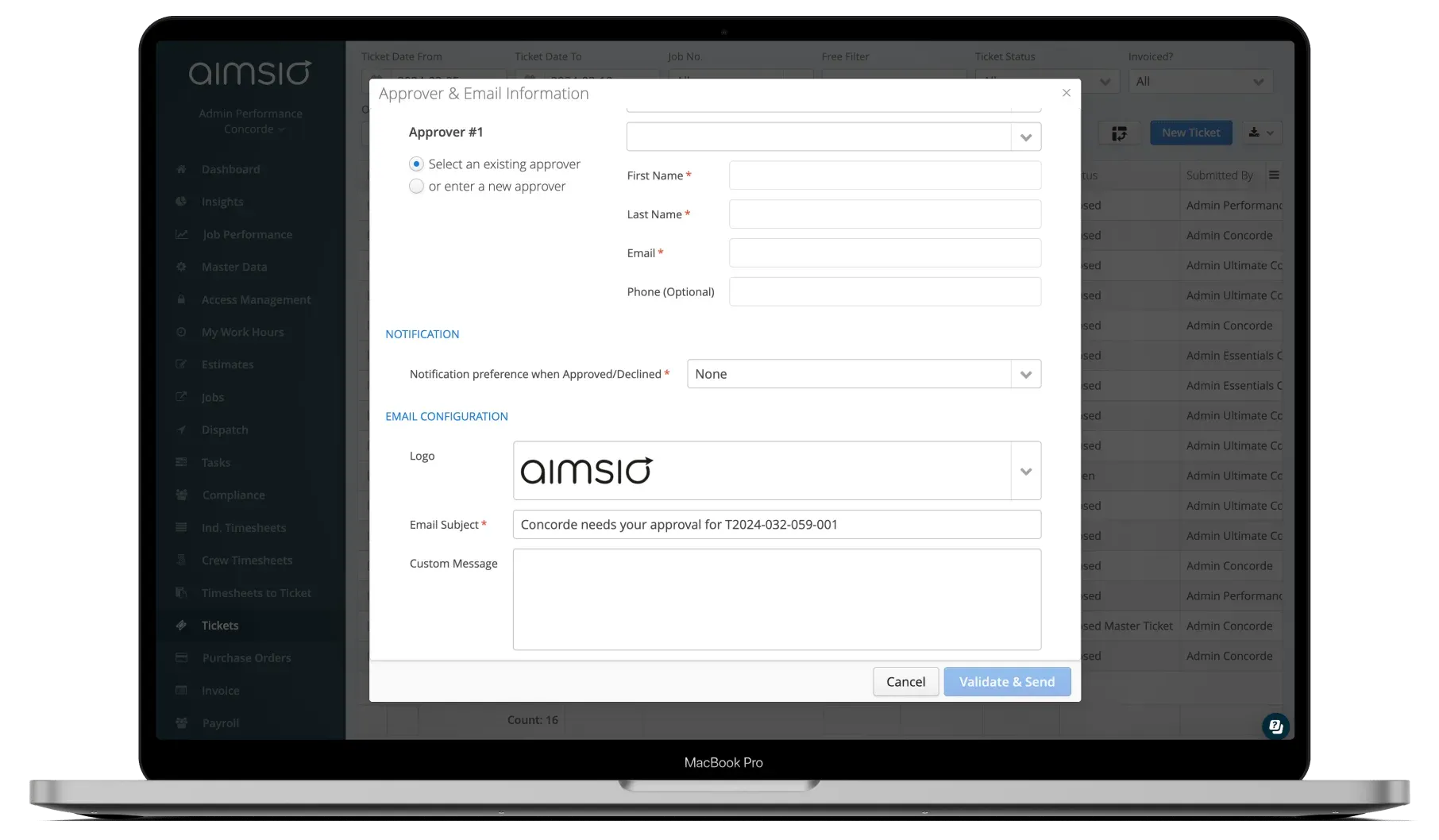
Task: Click the Job Performance chart icon
Action: (x=181, y=233)
